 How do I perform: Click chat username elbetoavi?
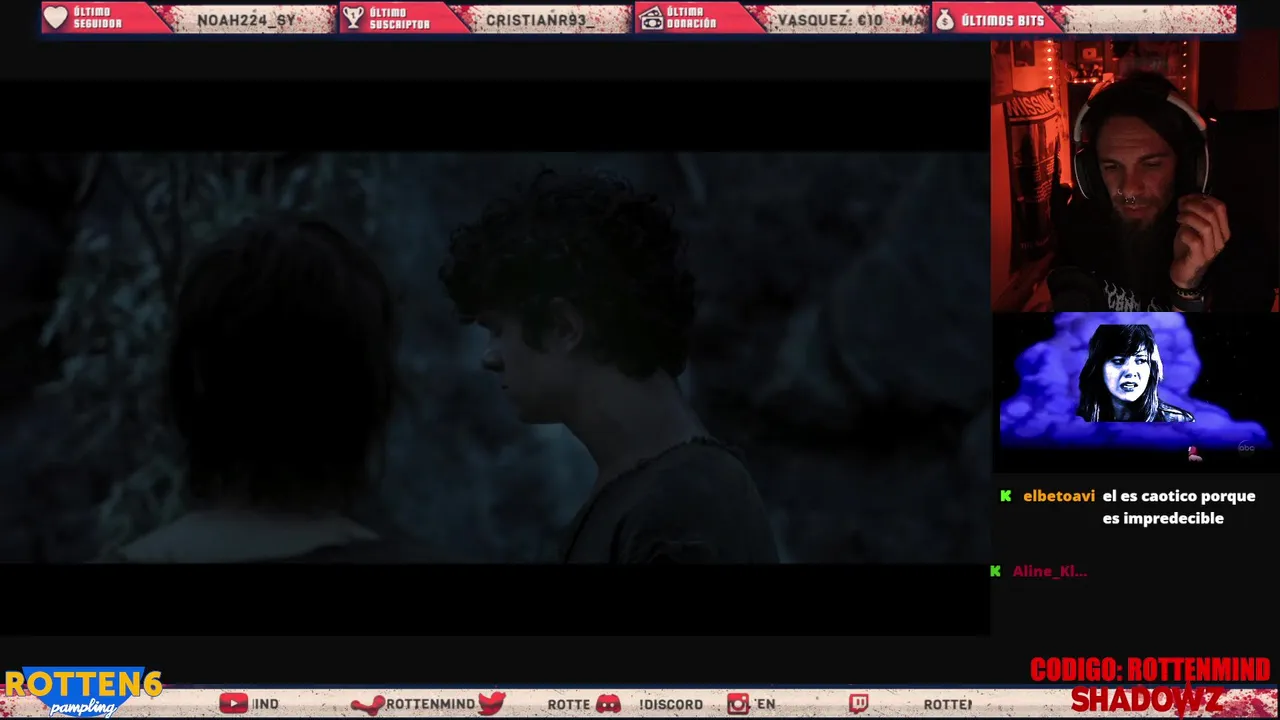coord(1059,496)
